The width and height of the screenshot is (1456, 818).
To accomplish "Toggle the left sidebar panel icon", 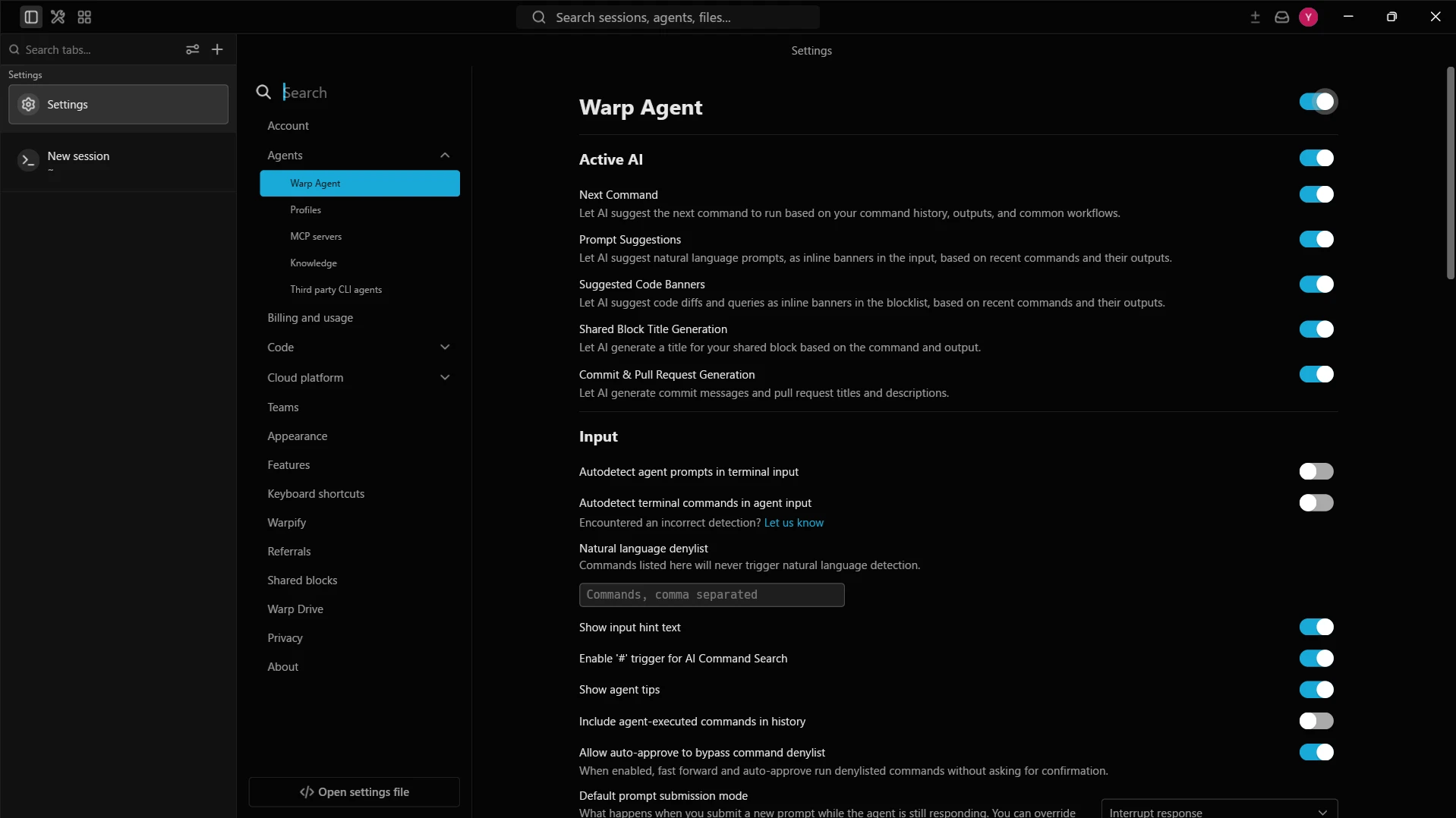I will (31, 17).
